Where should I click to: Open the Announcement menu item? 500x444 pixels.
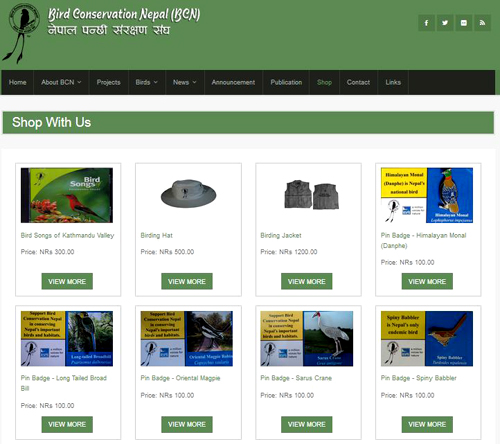233,82
